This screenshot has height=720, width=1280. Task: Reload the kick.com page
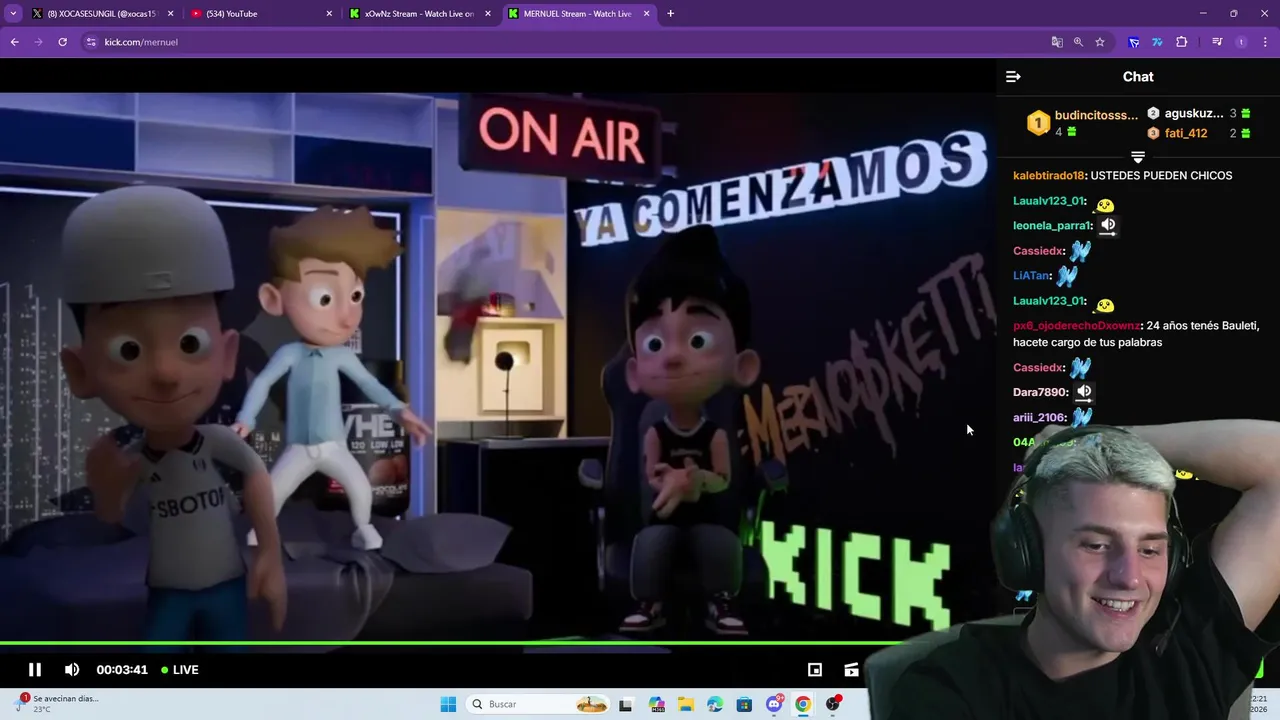click(x=62, y=42)
